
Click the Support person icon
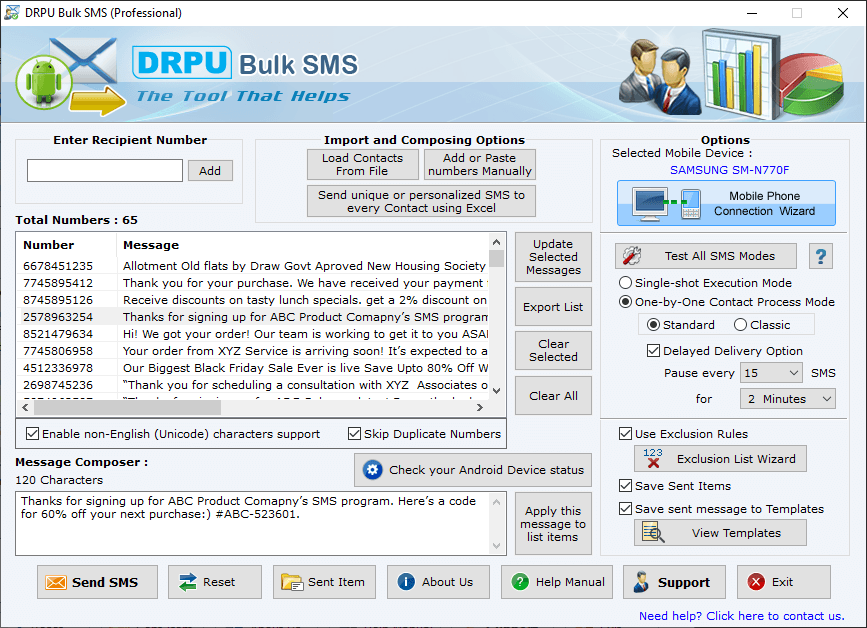(641, 582)
